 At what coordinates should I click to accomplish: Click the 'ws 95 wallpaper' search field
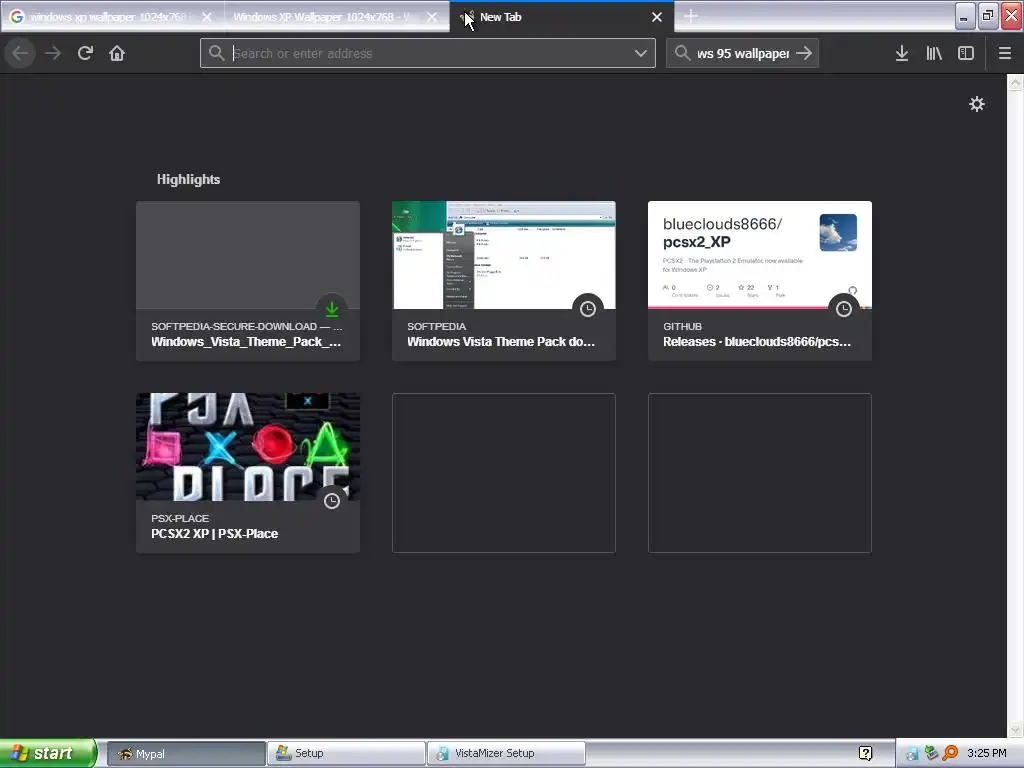tap(742, 53)
